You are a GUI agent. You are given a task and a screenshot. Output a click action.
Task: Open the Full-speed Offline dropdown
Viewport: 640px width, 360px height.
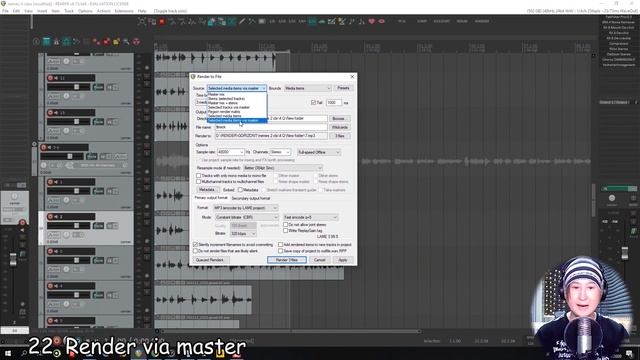[319, 152]
